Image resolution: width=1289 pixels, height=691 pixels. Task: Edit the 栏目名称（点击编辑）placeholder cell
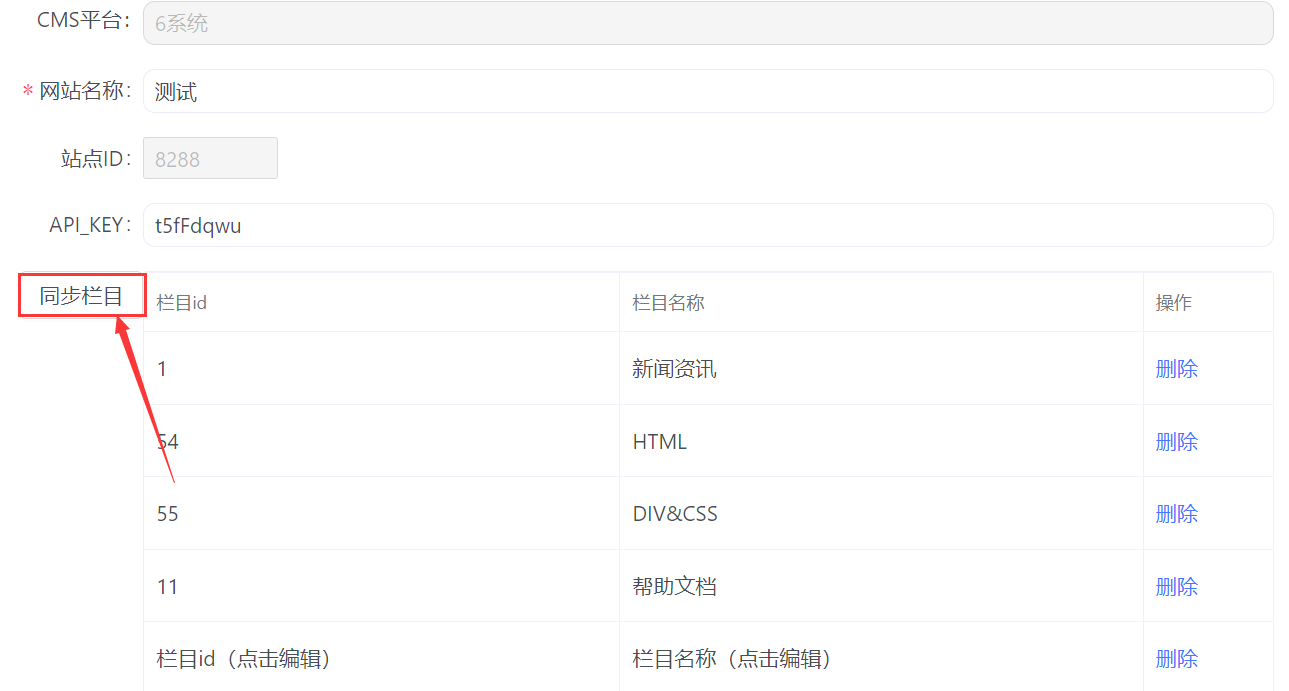(x=732, y=659)
